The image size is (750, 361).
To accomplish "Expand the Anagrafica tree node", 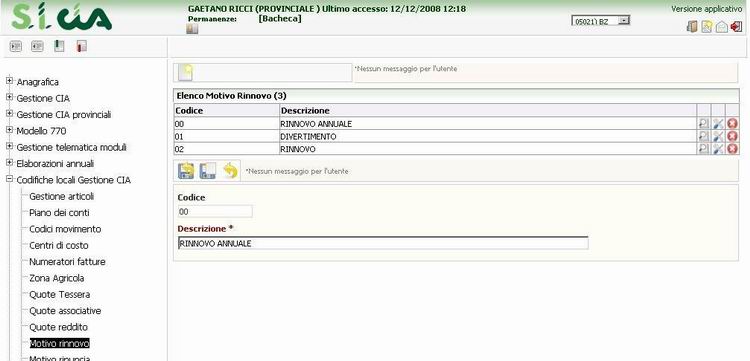I will click(x=9, y=81).
